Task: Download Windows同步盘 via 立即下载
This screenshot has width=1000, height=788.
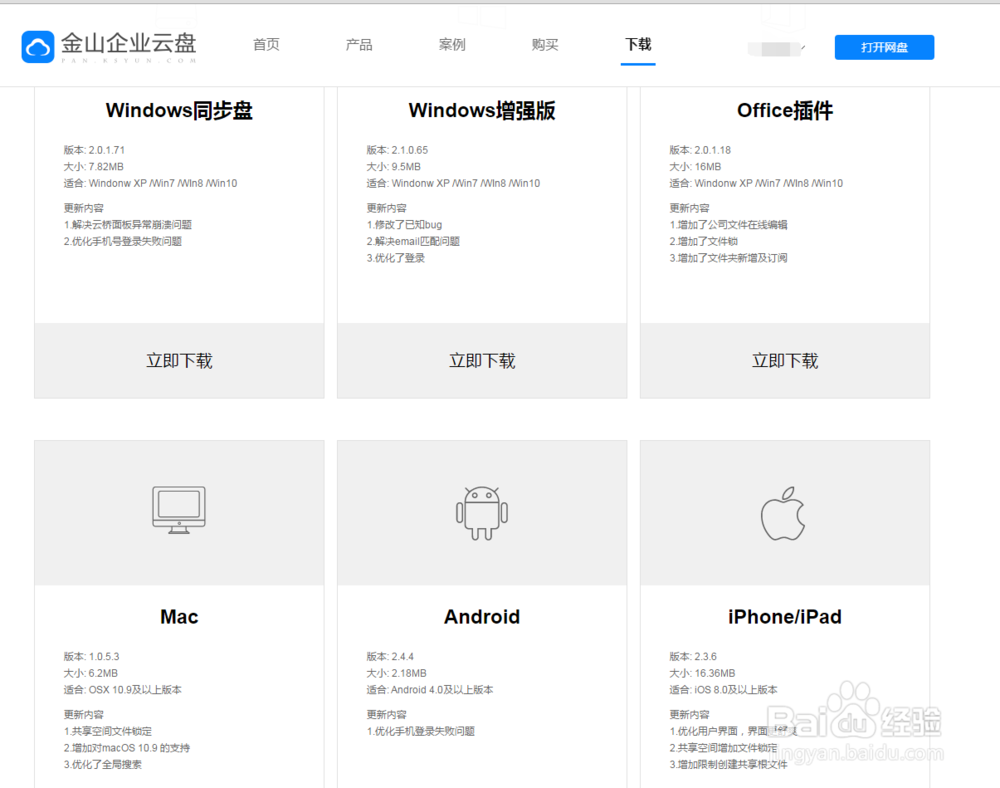Action: (x=179, y=361)
